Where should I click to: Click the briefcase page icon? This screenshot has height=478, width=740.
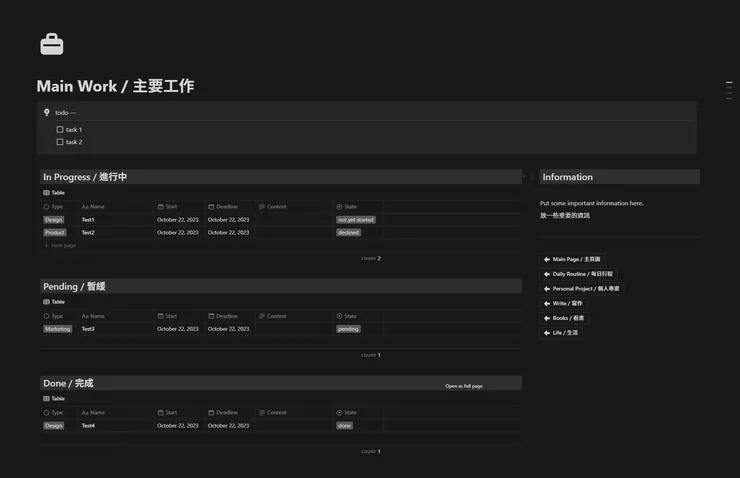pos(52,44)
